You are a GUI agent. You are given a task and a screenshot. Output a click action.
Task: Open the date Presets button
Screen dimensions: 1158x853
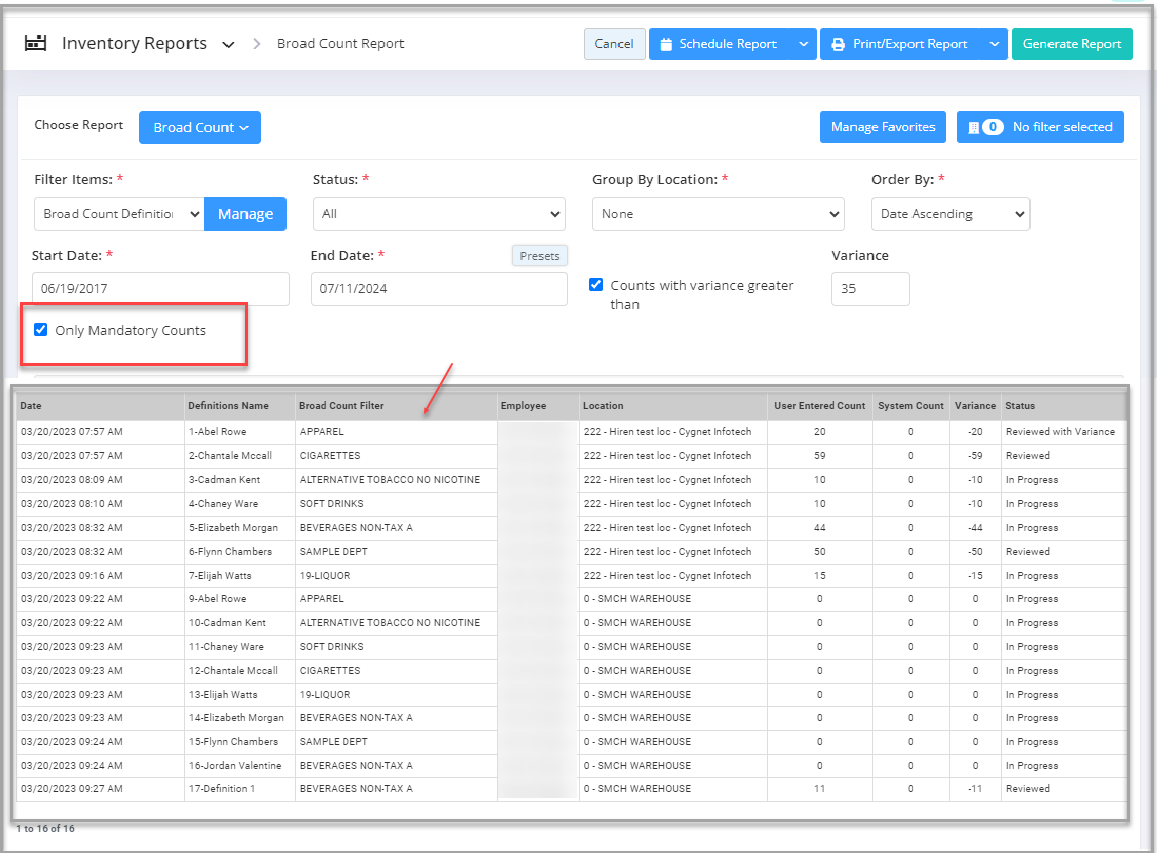[x=540, y=256]
